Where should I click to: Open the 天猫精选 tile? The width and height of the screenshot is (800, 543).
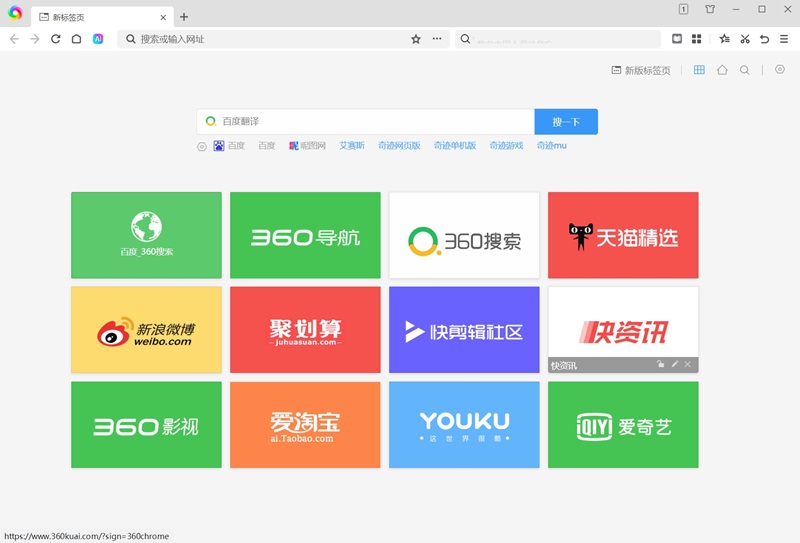point(623,235)
